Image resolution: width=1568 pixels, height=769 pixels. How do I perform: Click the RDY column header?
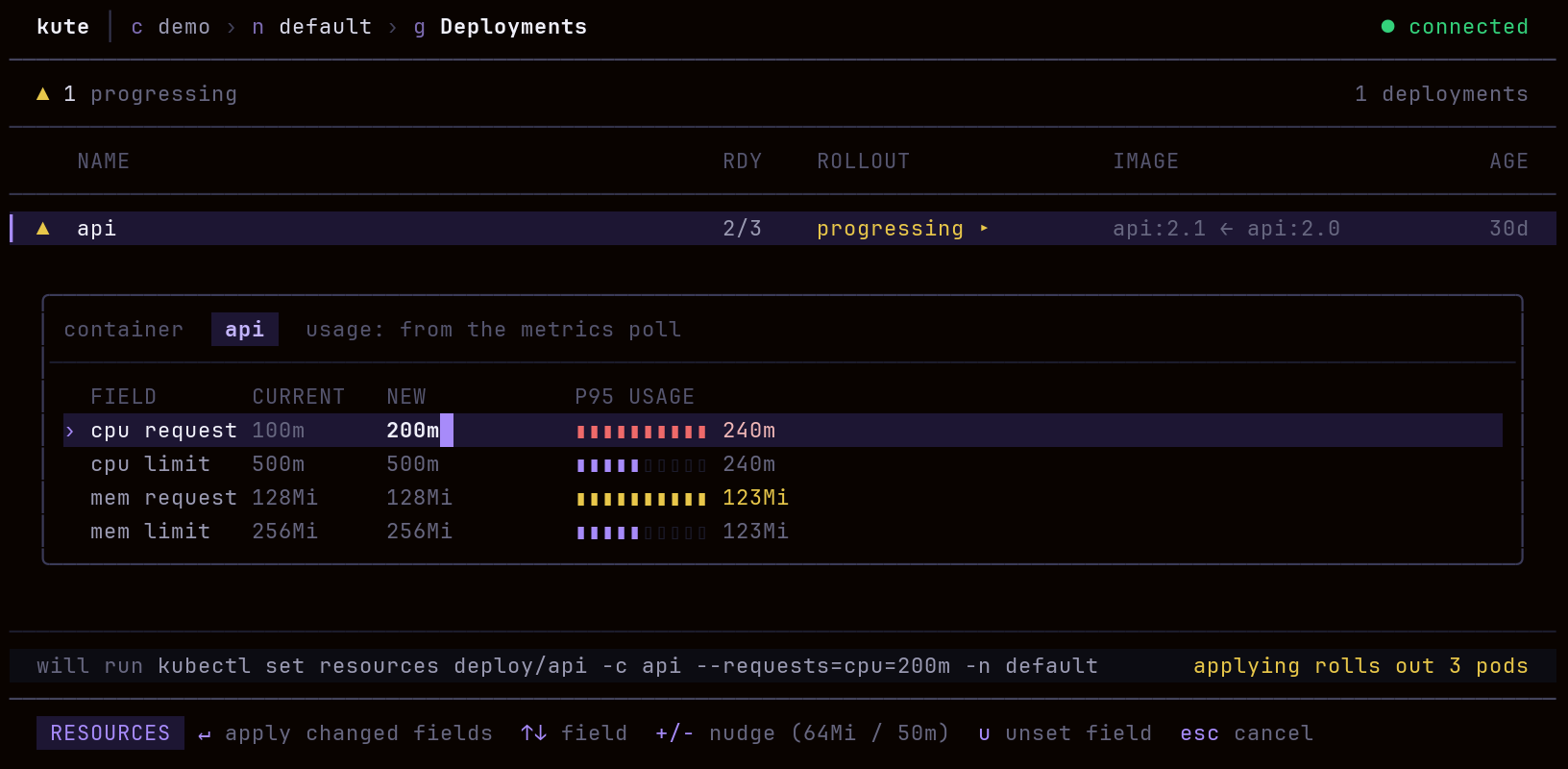pyautogui.click(x=742, y=161)
